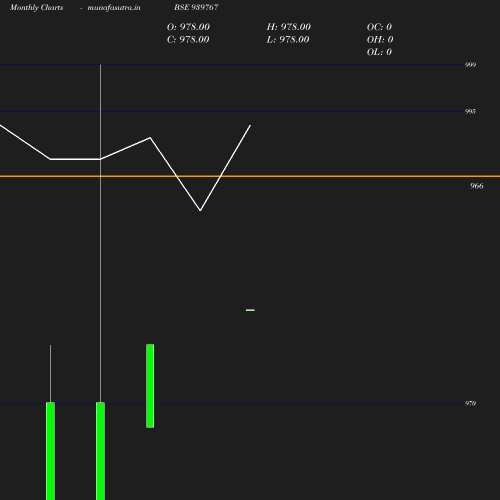Select the high value 'H: 978.00'
The width and height of the screenshot is (500, 500).
point(288,27)
